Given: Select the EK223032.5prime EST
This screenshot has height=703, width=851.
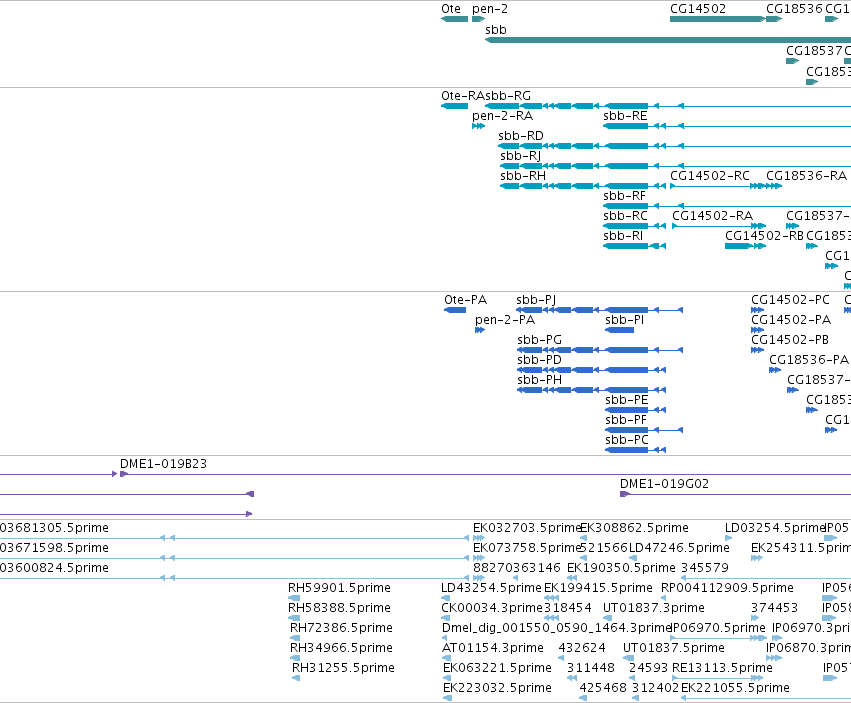Looking at the screenshot, I should (x=447, y=699).
